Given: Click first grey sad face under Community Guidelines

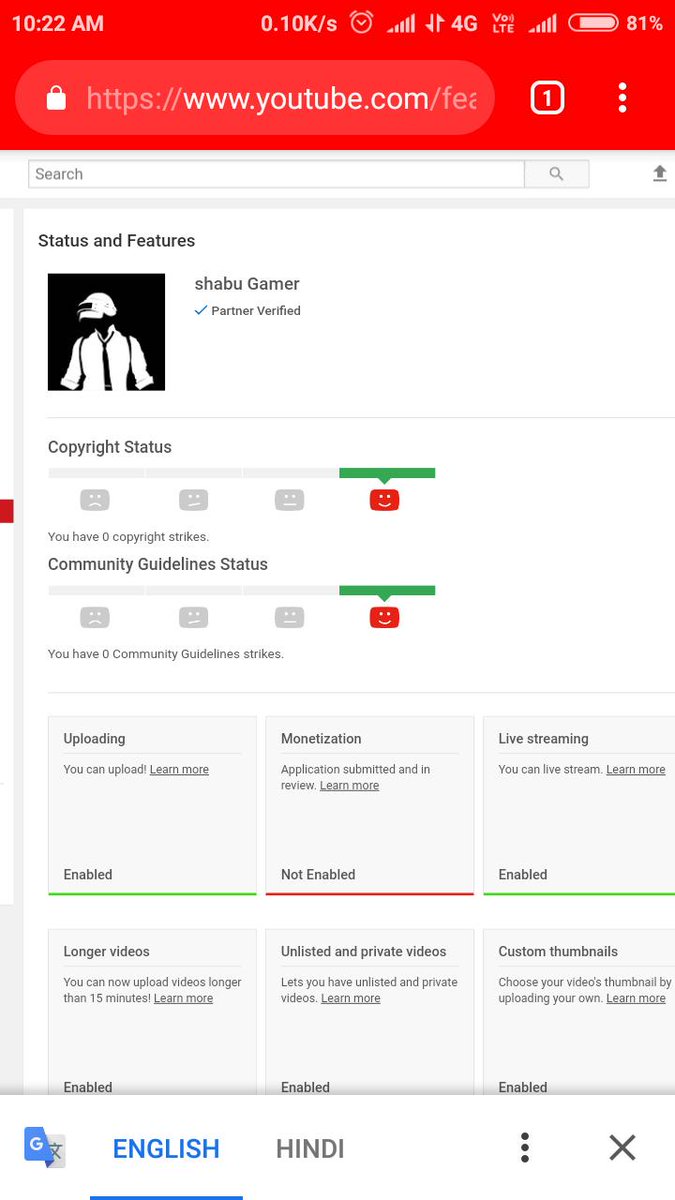Looking at the screenshot, I should pyautogui.click(x=95, y=617).
